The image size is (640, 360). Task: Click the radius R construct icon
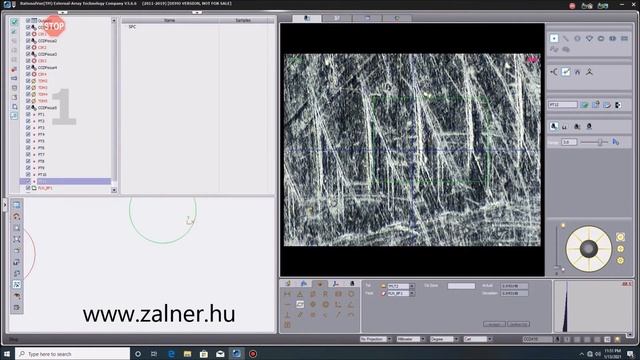point(325,294)
